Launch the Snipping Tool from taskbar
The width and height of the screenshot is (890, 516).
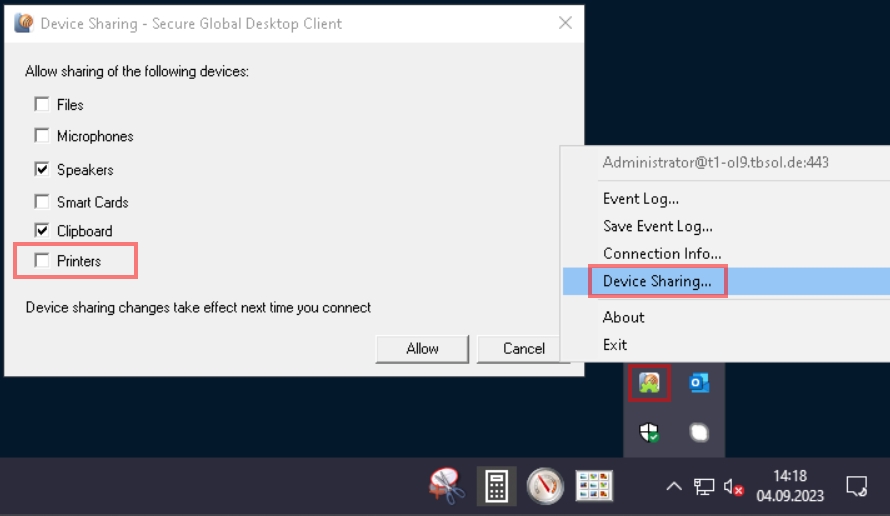447,486
